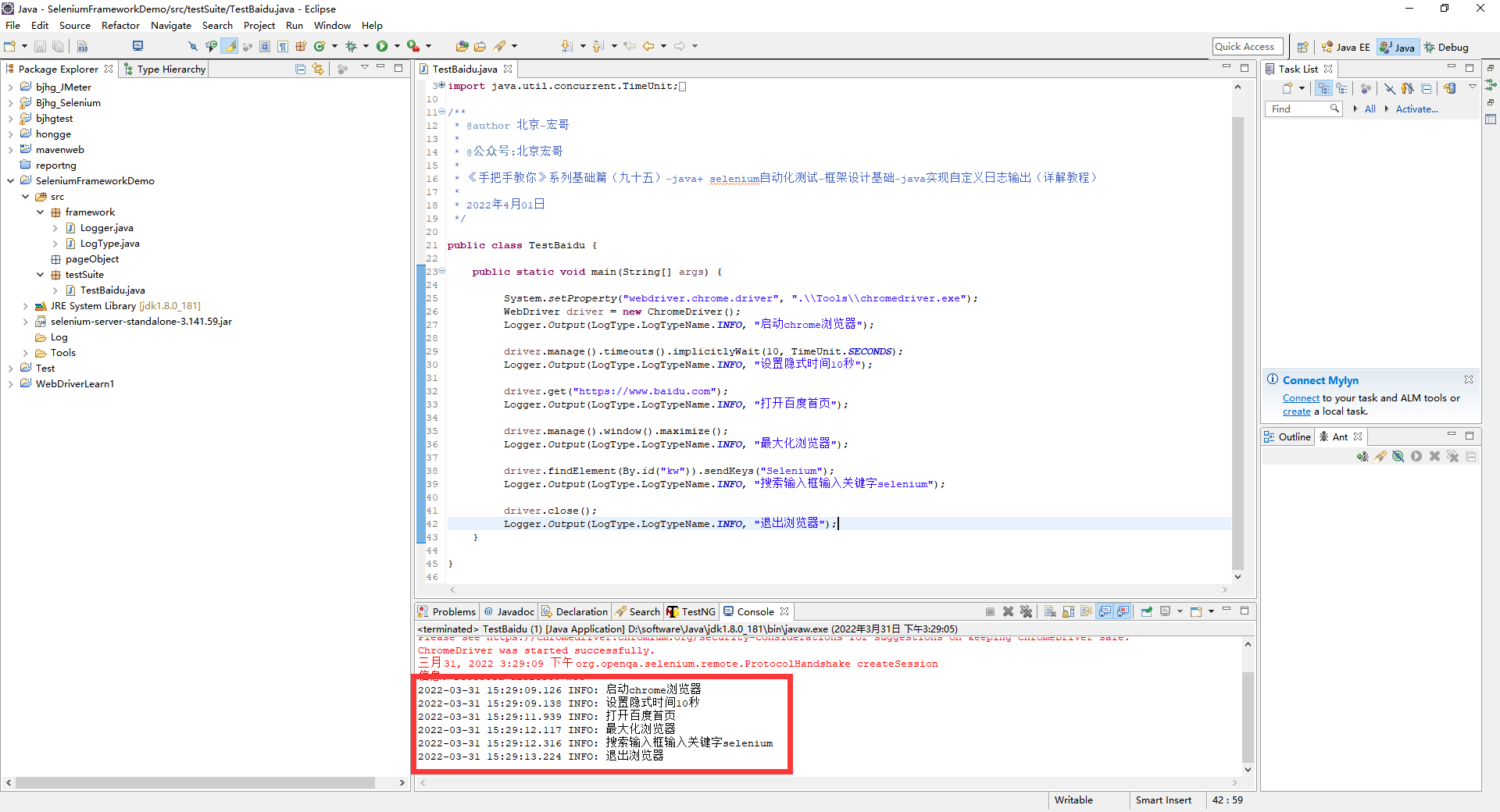Click New Java Class icon in toolbar
The width and height of the screenshot is (1500, 812).
coord(320,47)
